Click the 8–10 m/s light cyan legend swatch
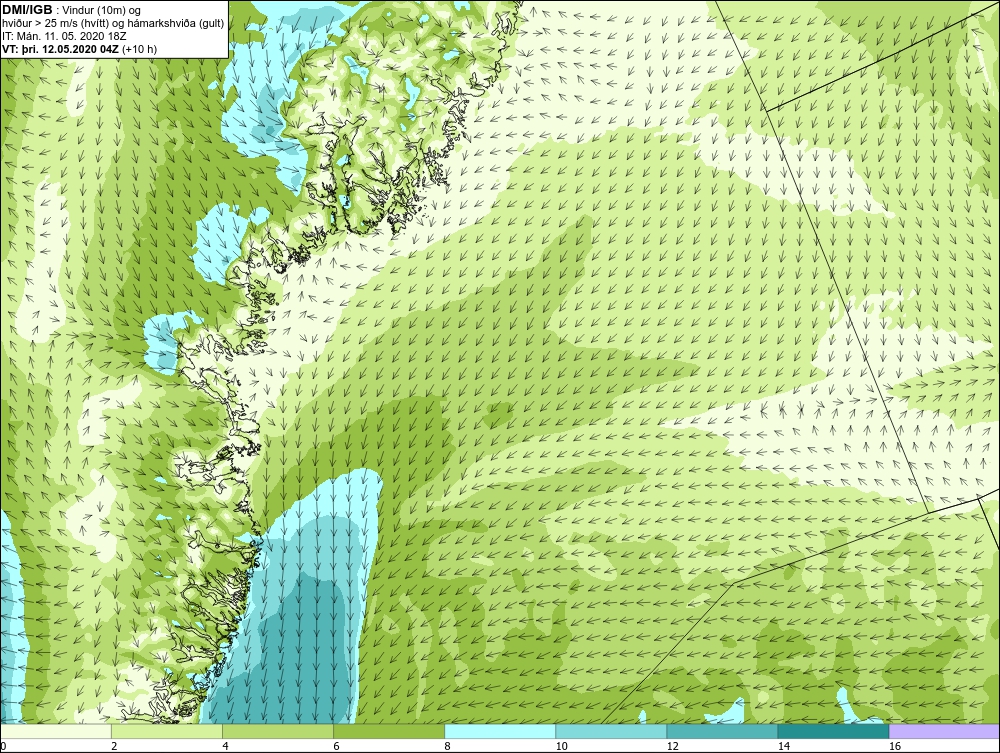Image resolution: width=1000 pixels, height=753 pixels. click(x=500, y=731)
